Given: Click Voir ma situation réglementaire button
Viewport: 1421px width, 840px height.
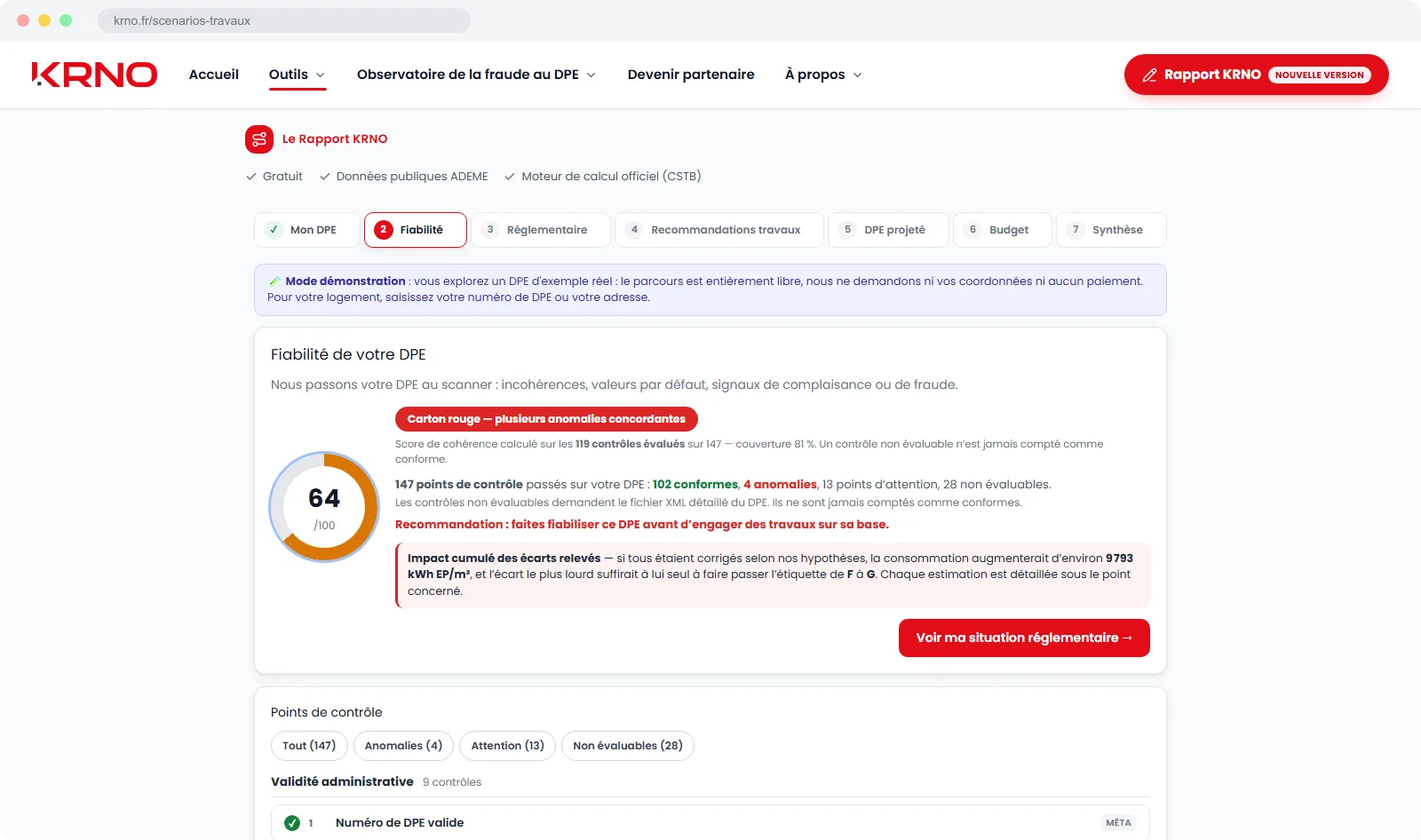Looking at the screenshot, I should 1024,638.
